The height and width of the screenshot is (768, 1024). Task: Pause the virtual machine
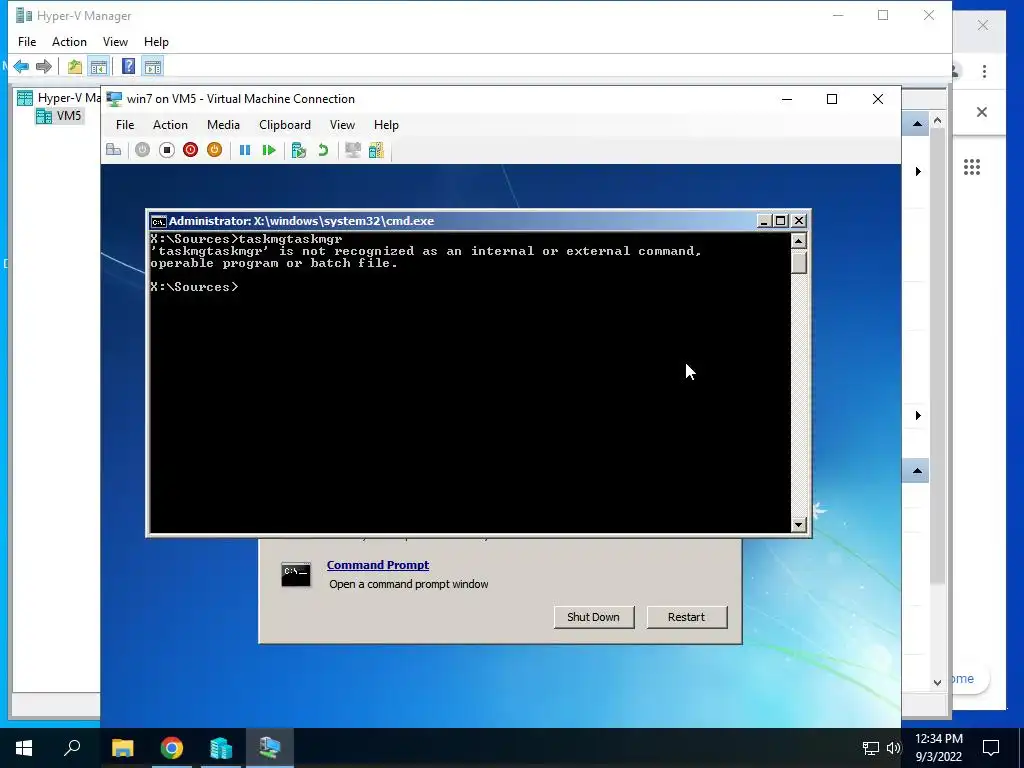[245, 150]
